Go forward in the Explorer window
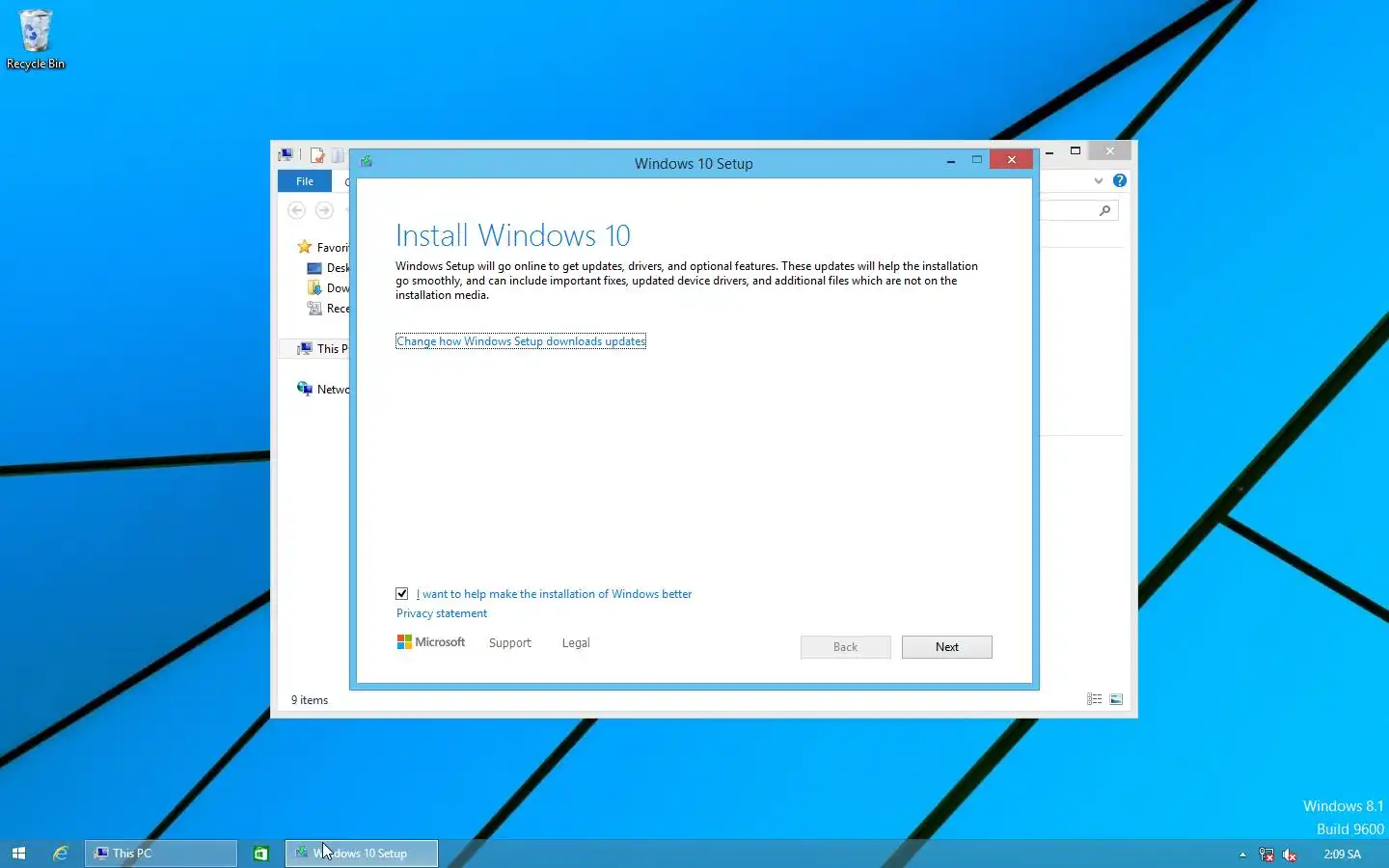Viewport: 1389px width, 868px height. pos(324,210)
